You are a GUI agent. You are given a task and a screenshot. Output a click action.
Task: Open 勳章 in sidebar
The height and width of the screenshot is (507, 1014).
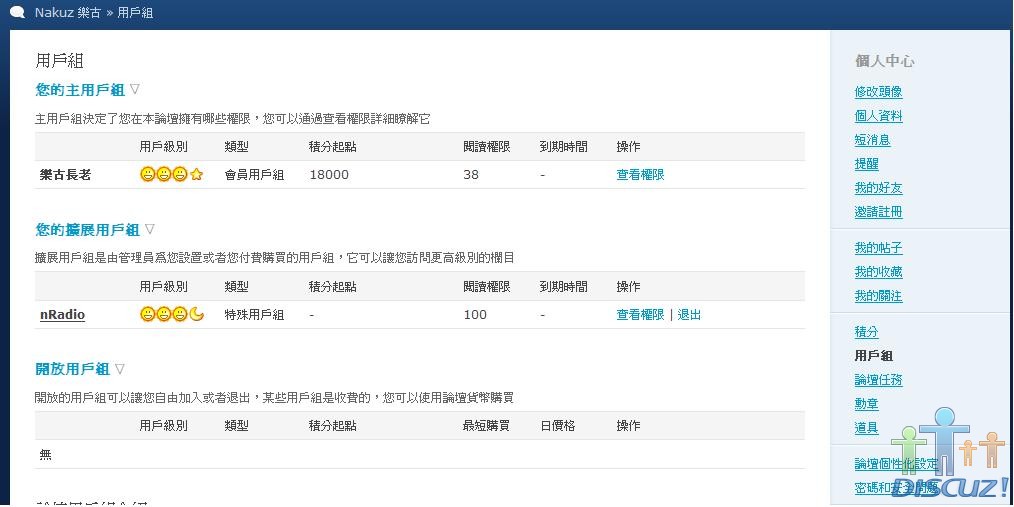pyautogui.click(x=867, y=404)
